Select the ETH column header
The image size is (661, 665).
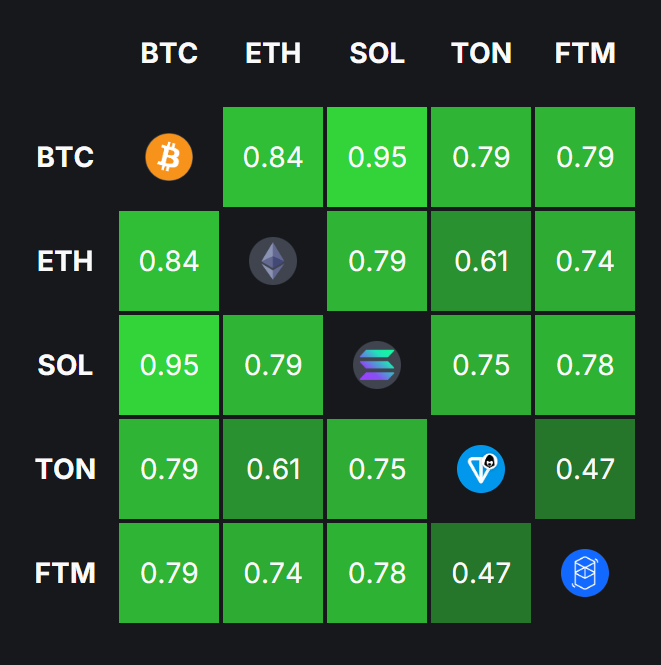(x=273, y=53)
